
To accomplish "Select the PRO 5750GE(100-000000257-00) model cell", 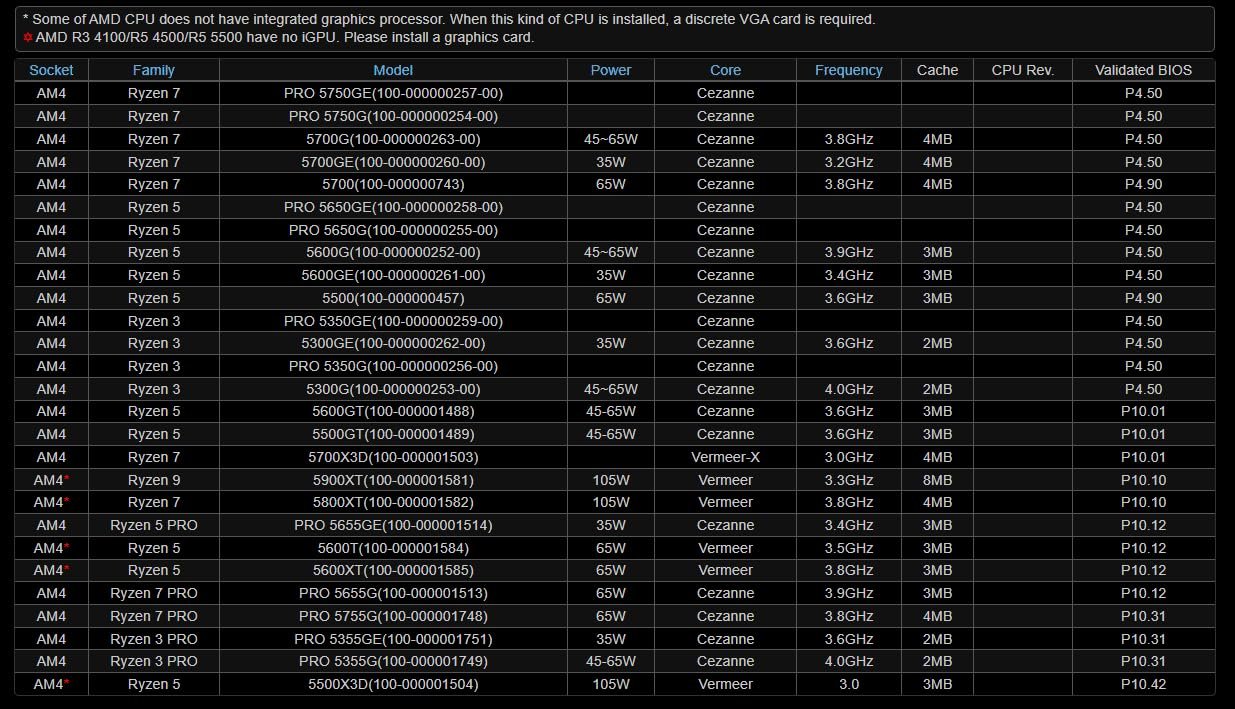I will click(393, 93).
